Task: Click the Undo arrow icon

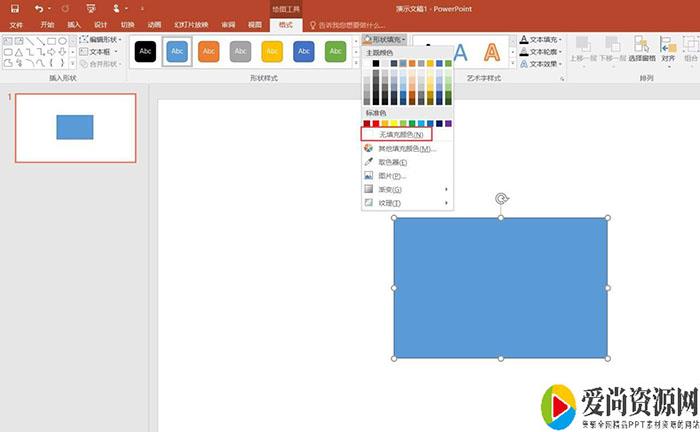Action: click(38, 8)
